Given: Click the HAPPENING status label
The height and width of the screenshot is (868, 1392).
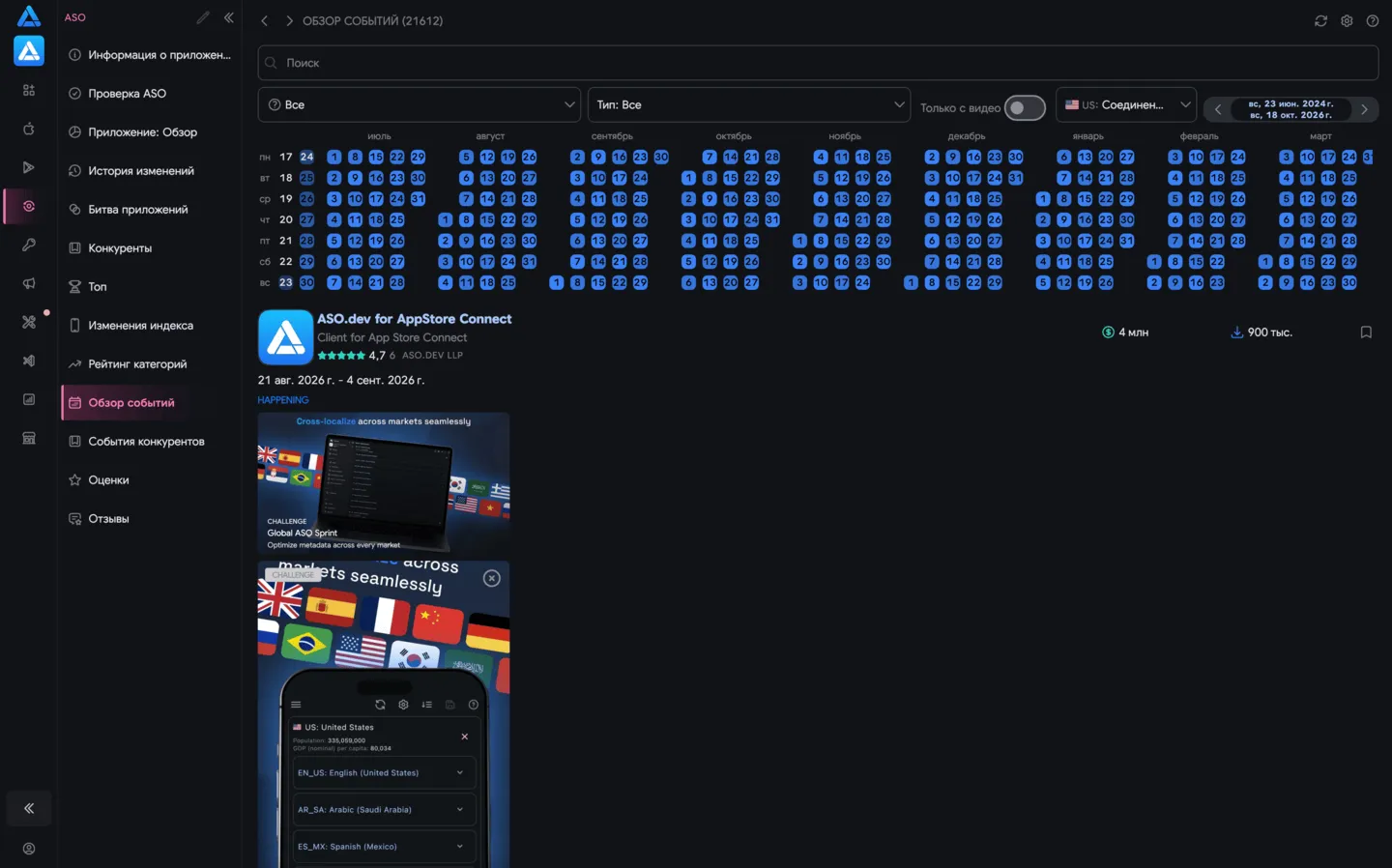Looking at the screenshot, I should (x=283, y=400).
